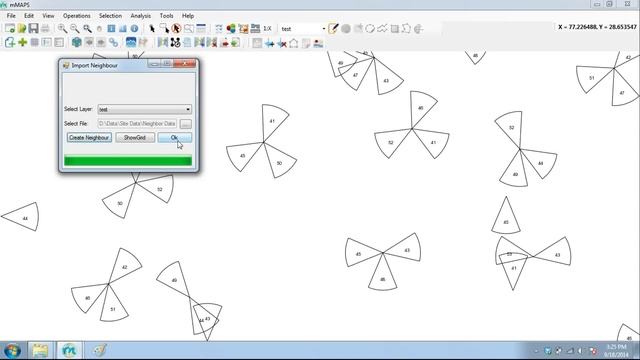Click the mMAPS taskbar icon
The height and width of the screenshot is (360, 640).
click(69, 350)
